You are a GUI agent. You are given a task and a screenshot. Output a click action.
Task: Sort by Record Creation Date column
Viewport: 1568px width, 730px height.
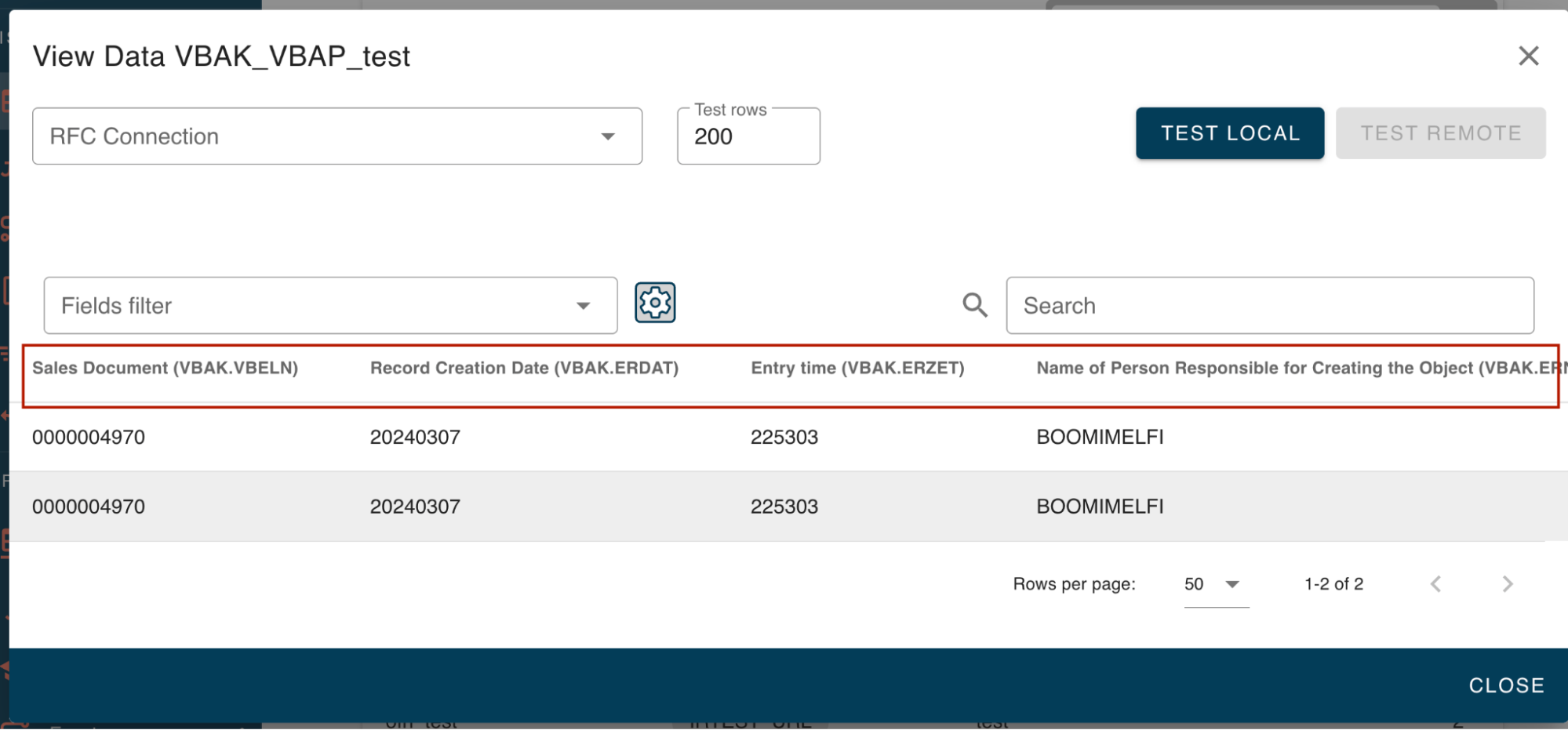tap(525, 368)
